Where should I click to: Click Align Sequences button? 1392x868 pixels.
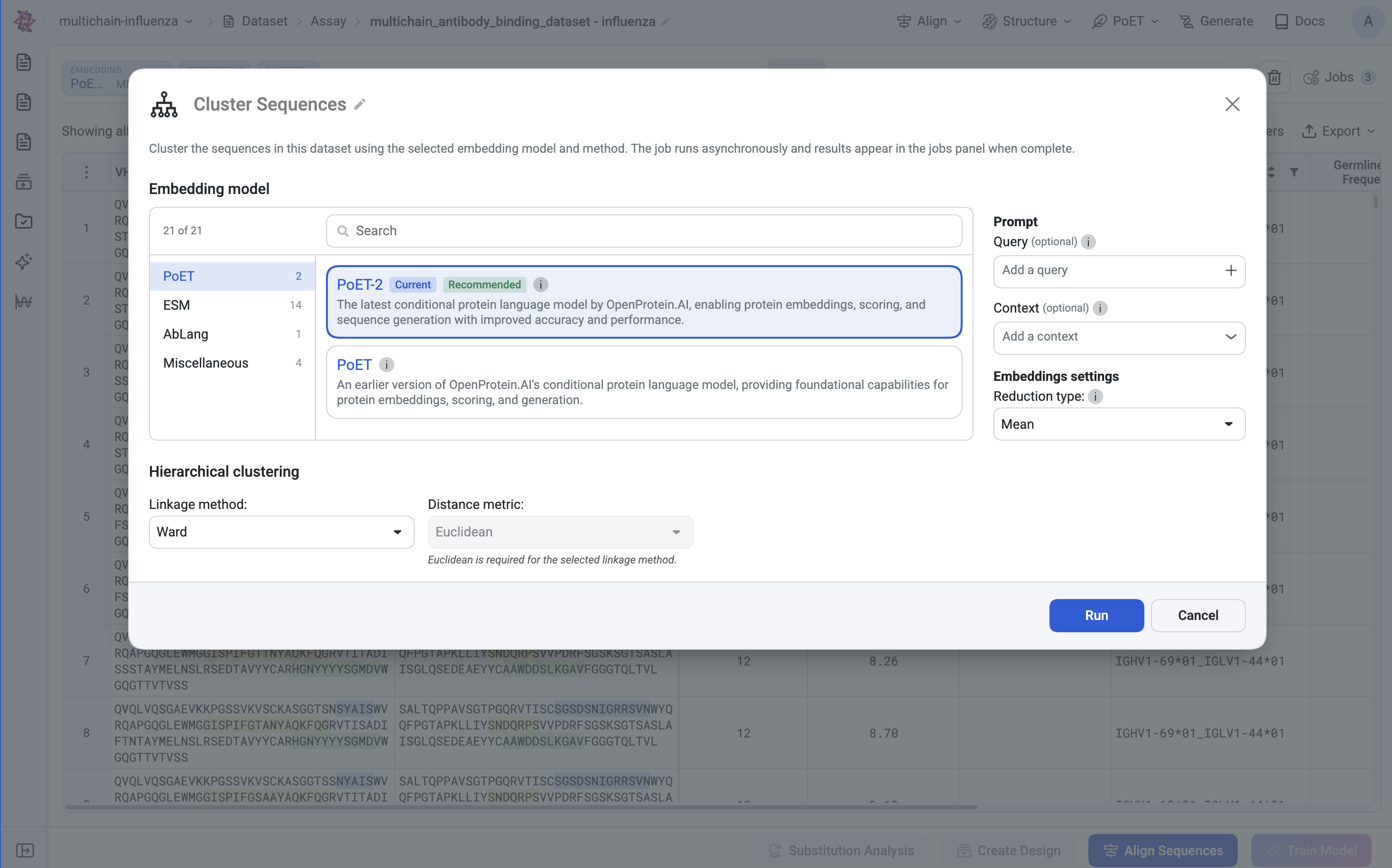pyautogui.click(x=1162, y=850)
